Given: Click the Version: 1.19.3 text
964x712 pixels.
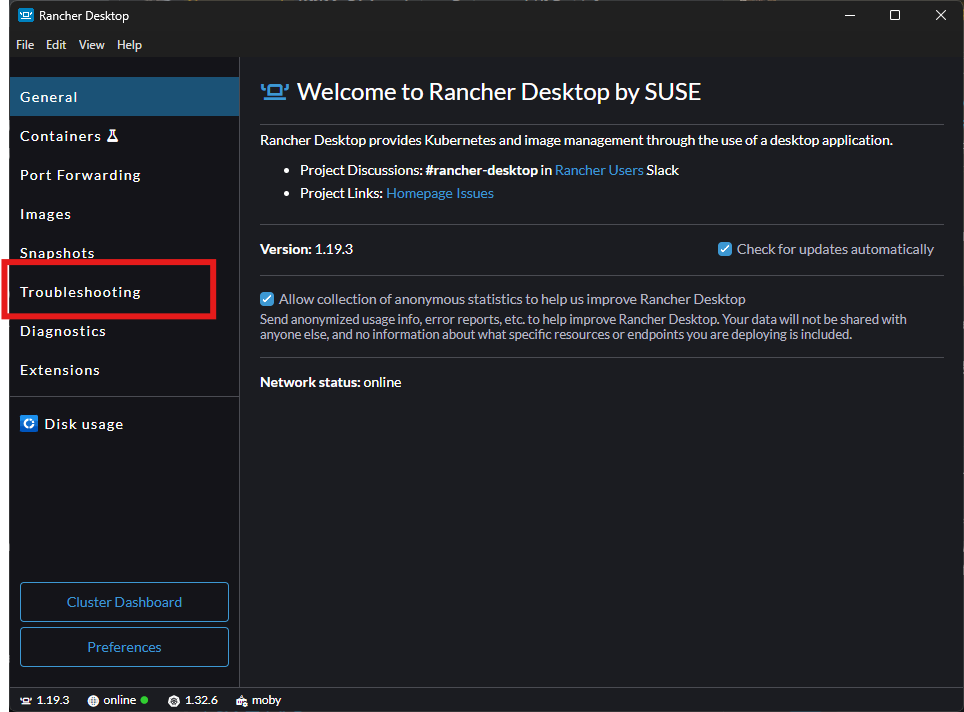Looking at the screenshot, I should point(306,249).
